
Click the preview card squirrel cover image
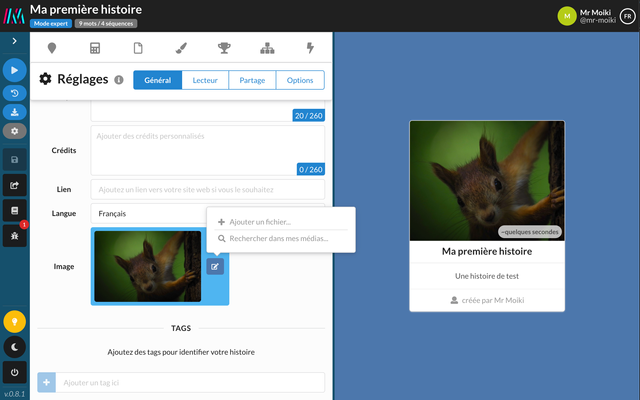click(487, 181)
